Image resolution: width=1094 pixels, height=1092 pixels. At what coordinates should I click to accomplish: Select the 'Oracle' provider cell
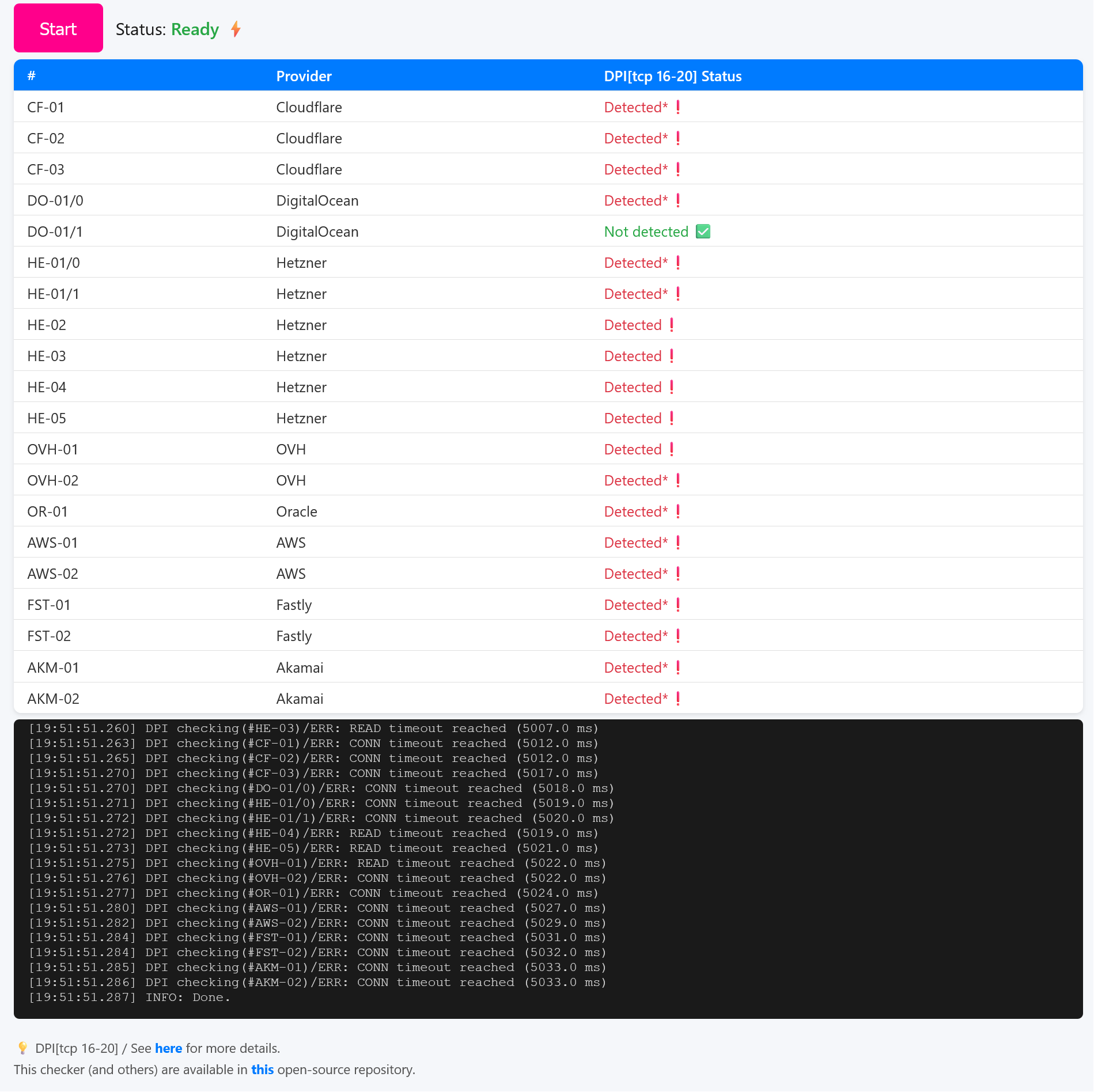297,511
